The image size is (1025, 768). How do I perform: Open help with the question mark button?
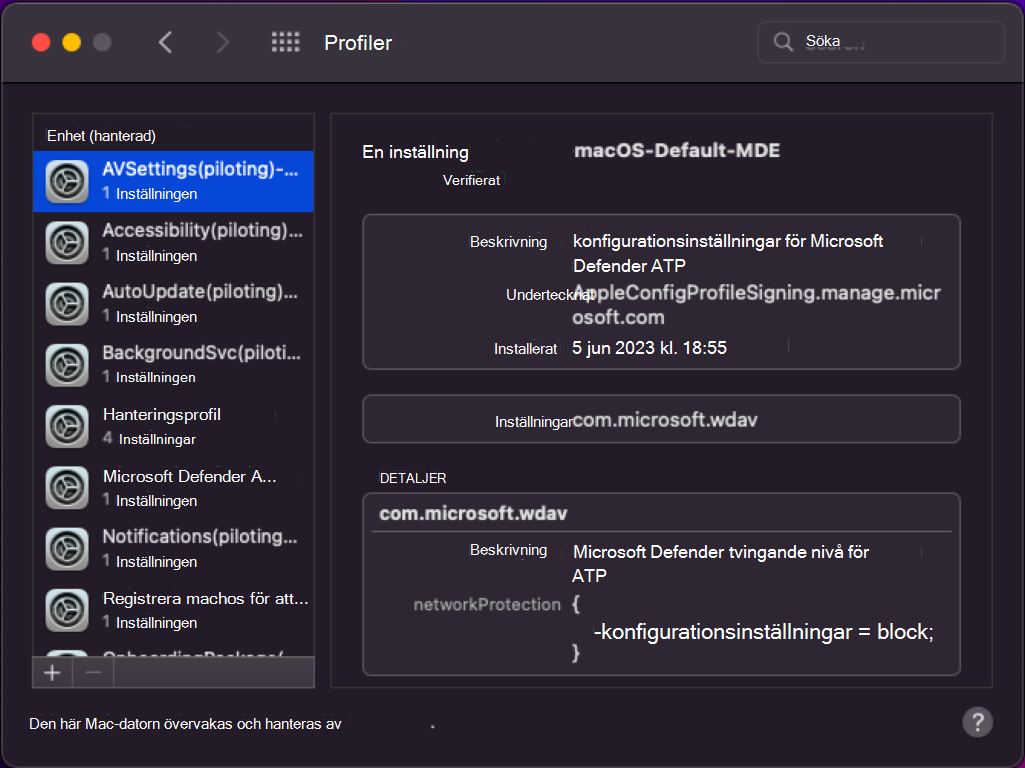[x=977, y=722]
